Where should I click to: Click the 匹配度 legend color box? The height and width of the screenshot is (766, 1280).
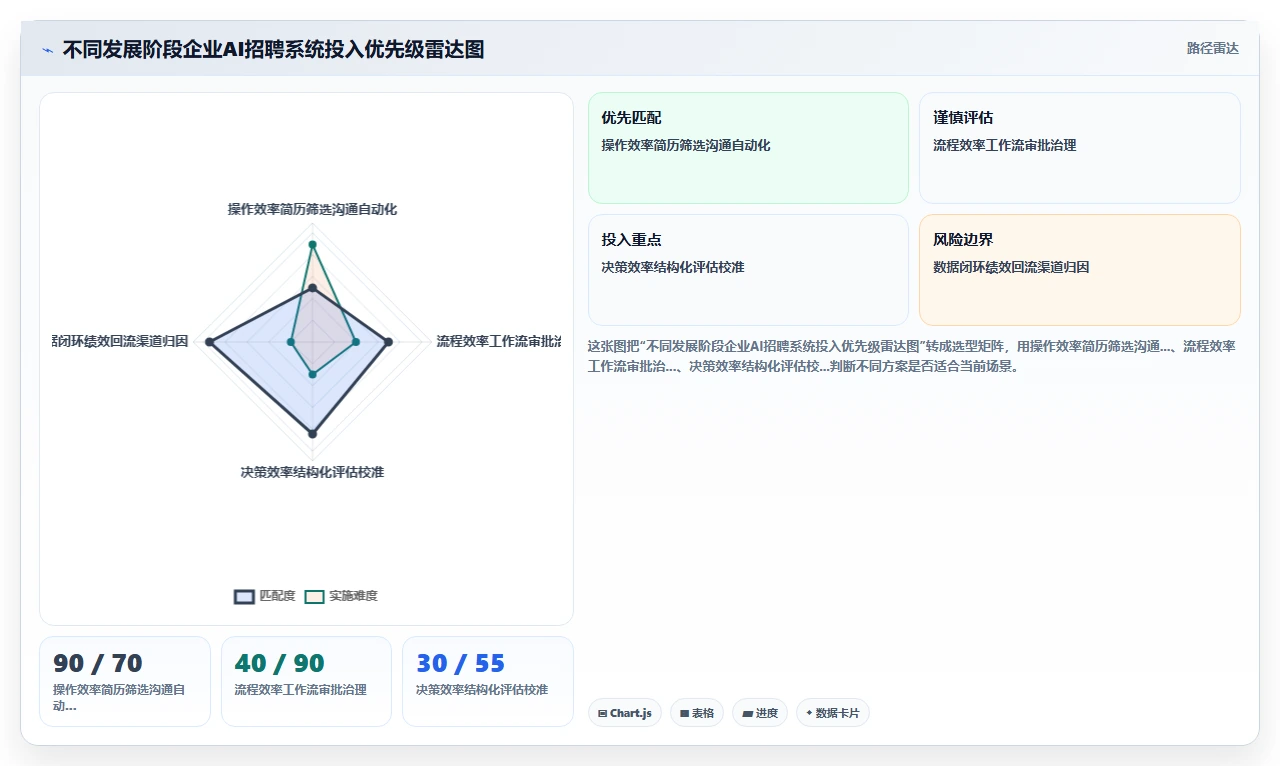(x=245, y=596)
